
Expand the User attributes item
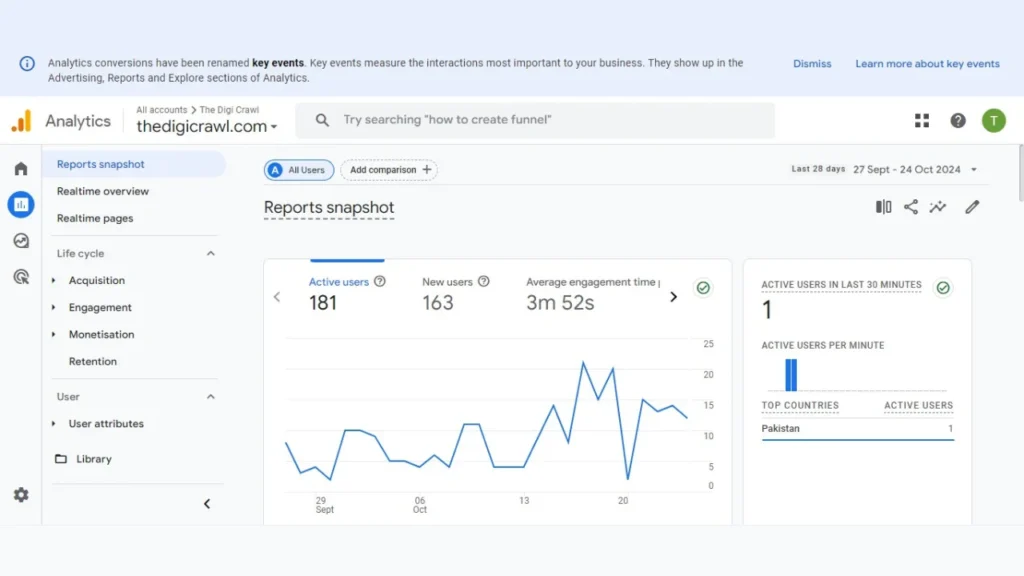pos(54,423)
